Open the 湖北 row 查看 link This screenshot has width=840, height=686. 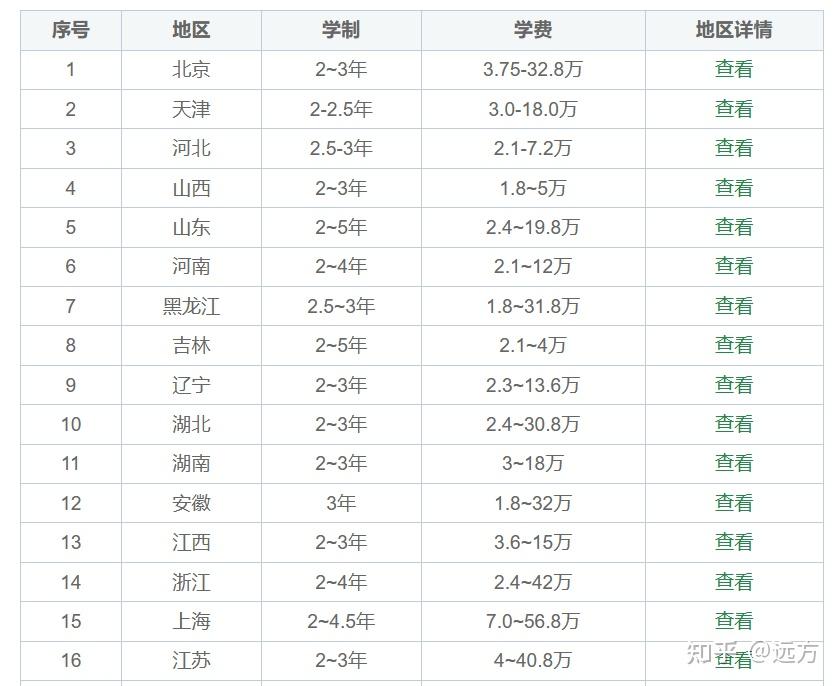point(733,424)
